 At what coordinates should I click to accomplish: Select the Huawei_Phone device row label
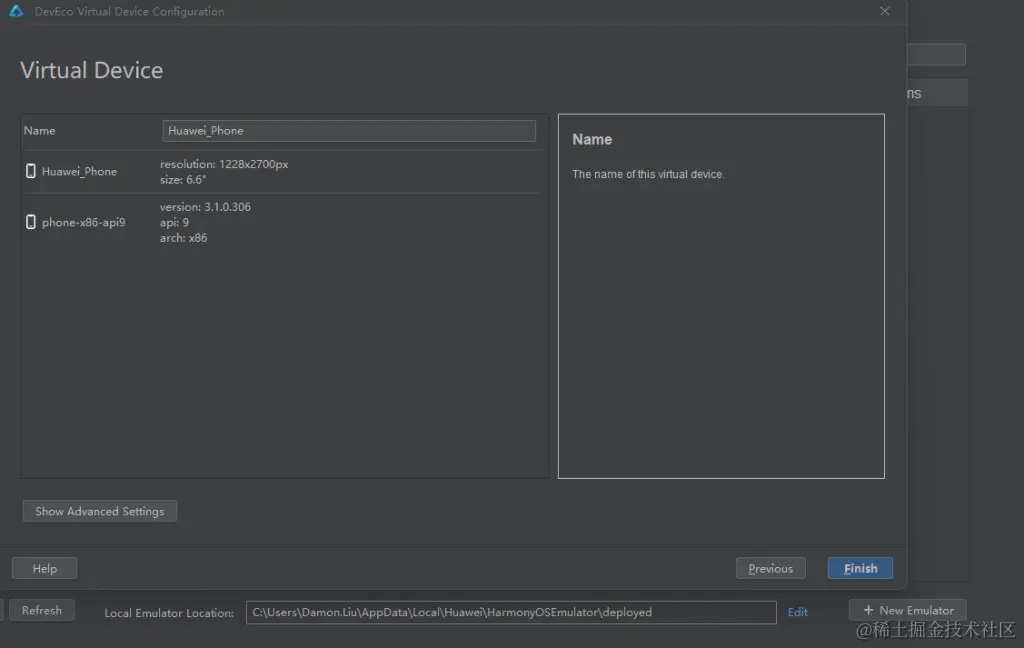[x=79, y=171]
